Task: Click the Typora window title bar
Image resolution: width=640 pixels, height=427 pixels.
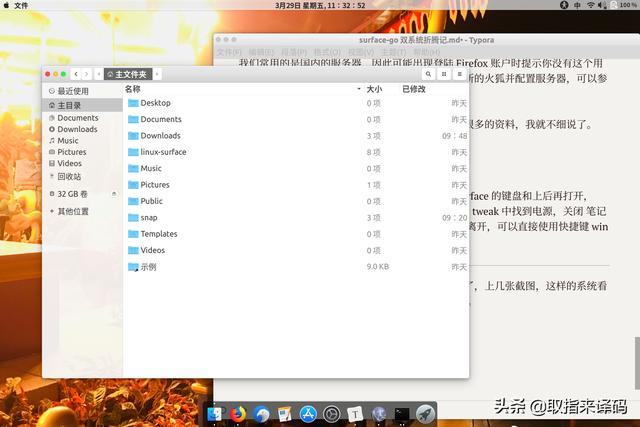Action: coord(426,40)
